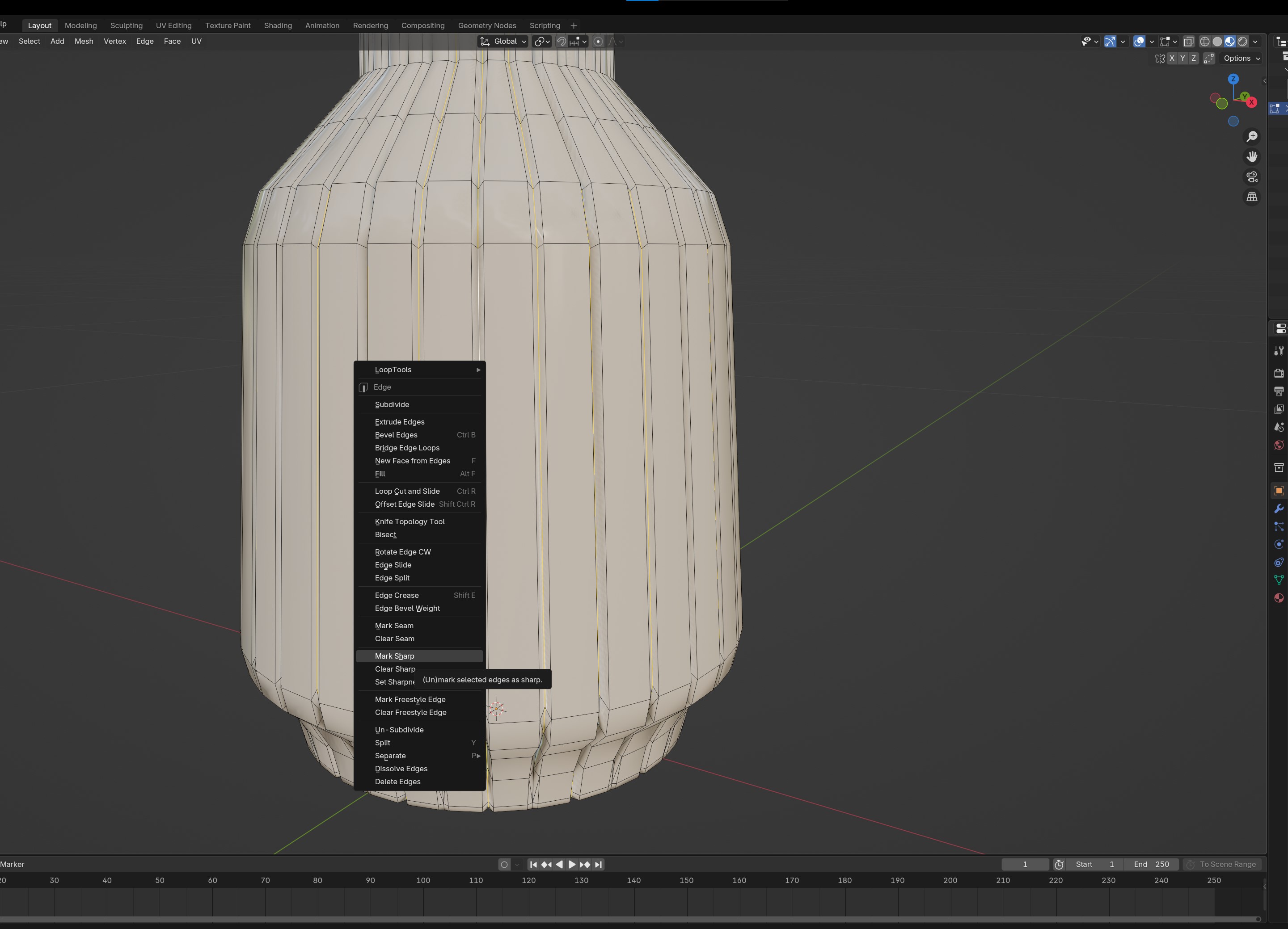
Task: Select Mark Sharp in context menu
Action: [x=420, y=656]
